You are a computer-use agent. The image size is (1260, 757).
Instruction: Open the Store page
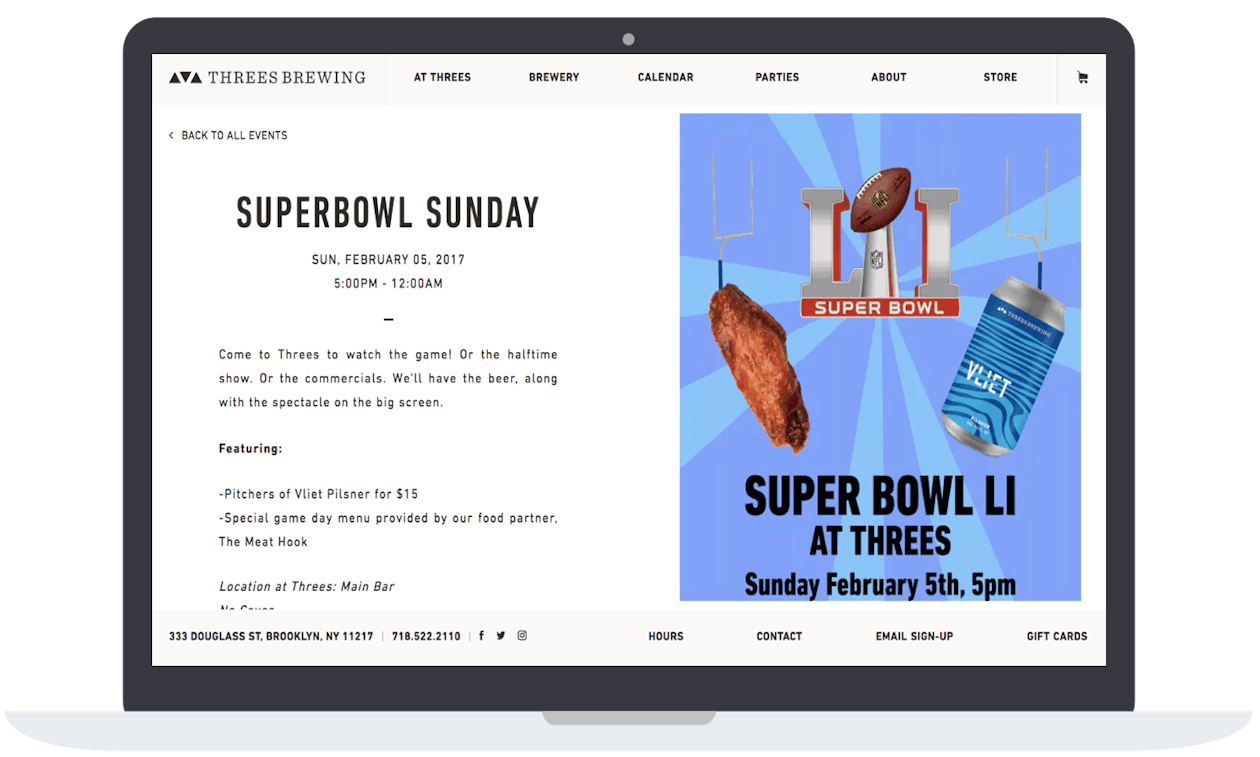[x=1000, y=77]
